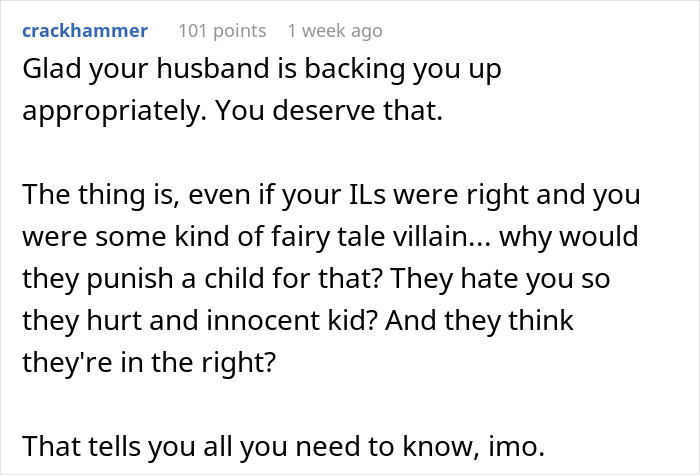This screenshot has height=475, width=700.
Task: Click the phrase 'They hate you so'
Action: coord(500,279)
